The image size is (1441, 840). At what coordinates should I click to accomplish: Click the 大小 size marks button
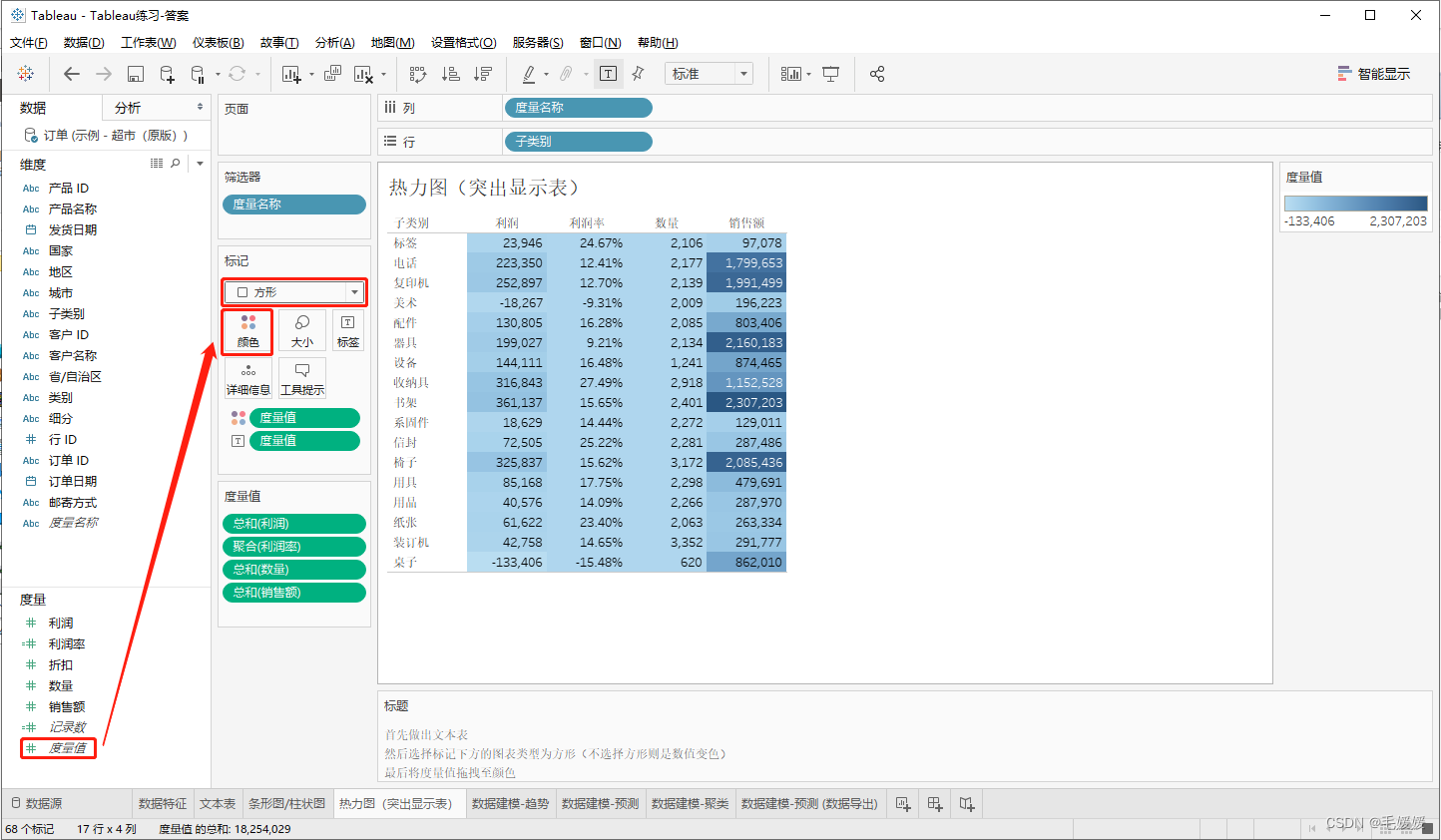pos(301,330)
